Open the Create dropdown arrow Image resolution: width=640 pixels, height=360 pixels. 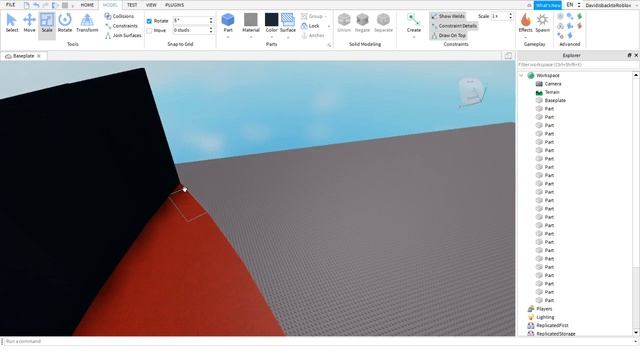coord(413,37)
